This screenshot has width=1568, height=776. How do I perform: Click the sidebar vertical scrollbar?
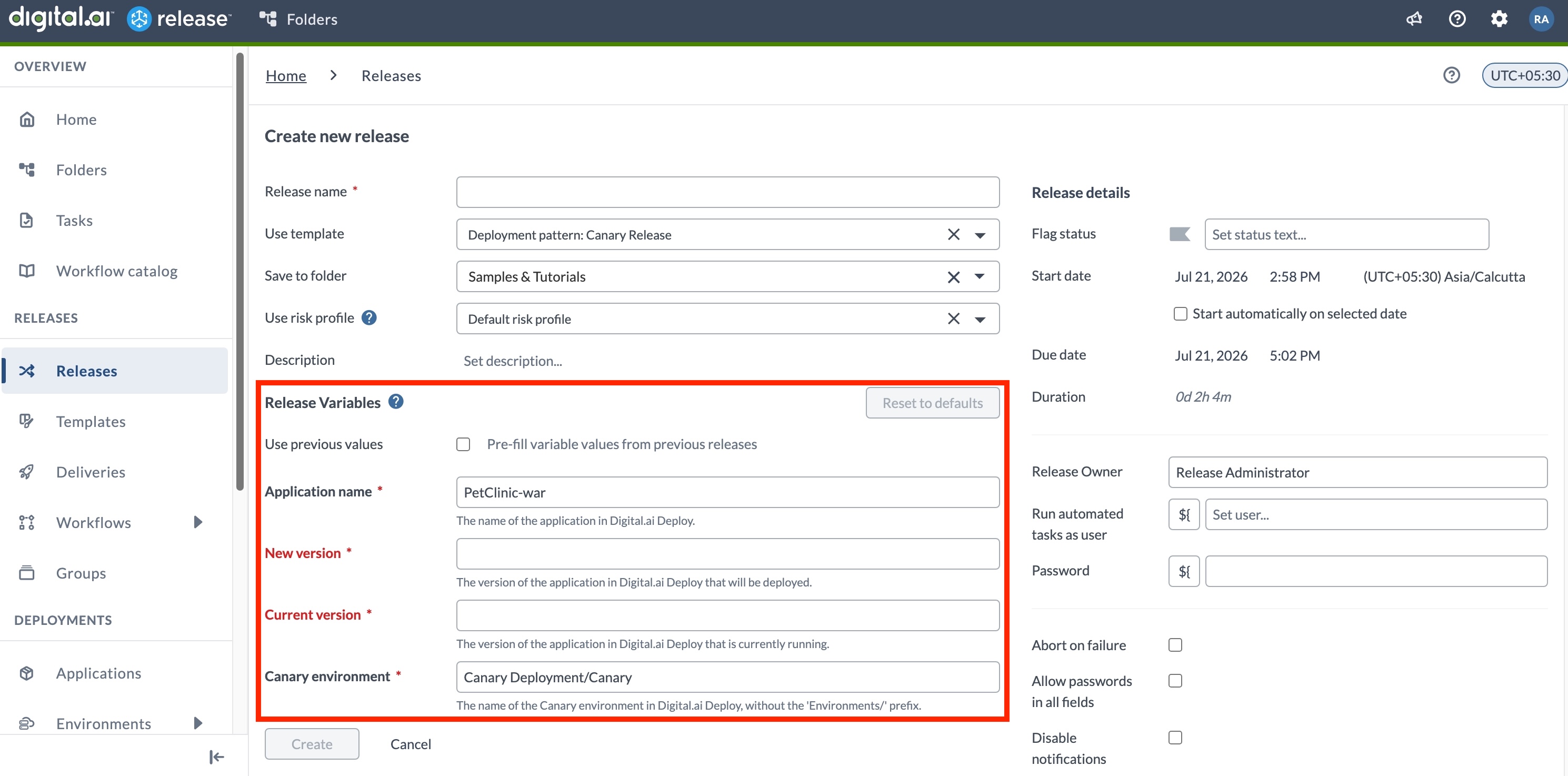(240, 272)
